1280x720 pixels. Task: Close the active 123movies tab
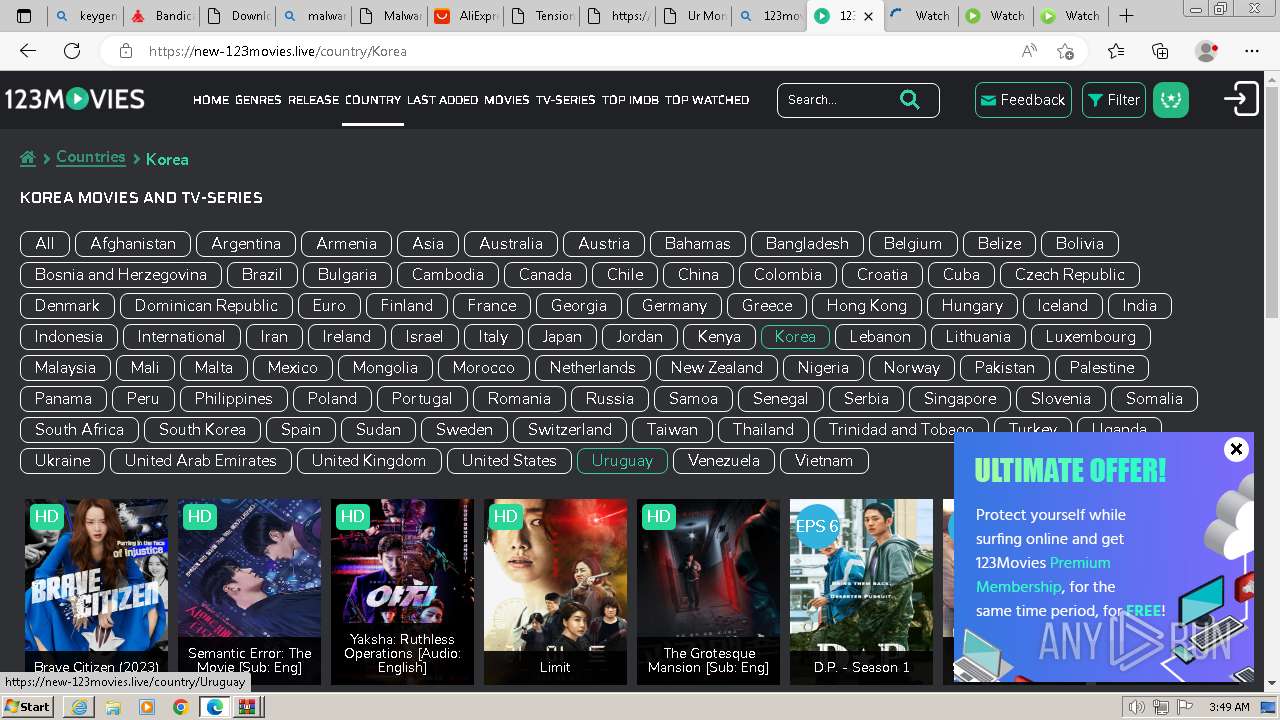tap(868, 16)
